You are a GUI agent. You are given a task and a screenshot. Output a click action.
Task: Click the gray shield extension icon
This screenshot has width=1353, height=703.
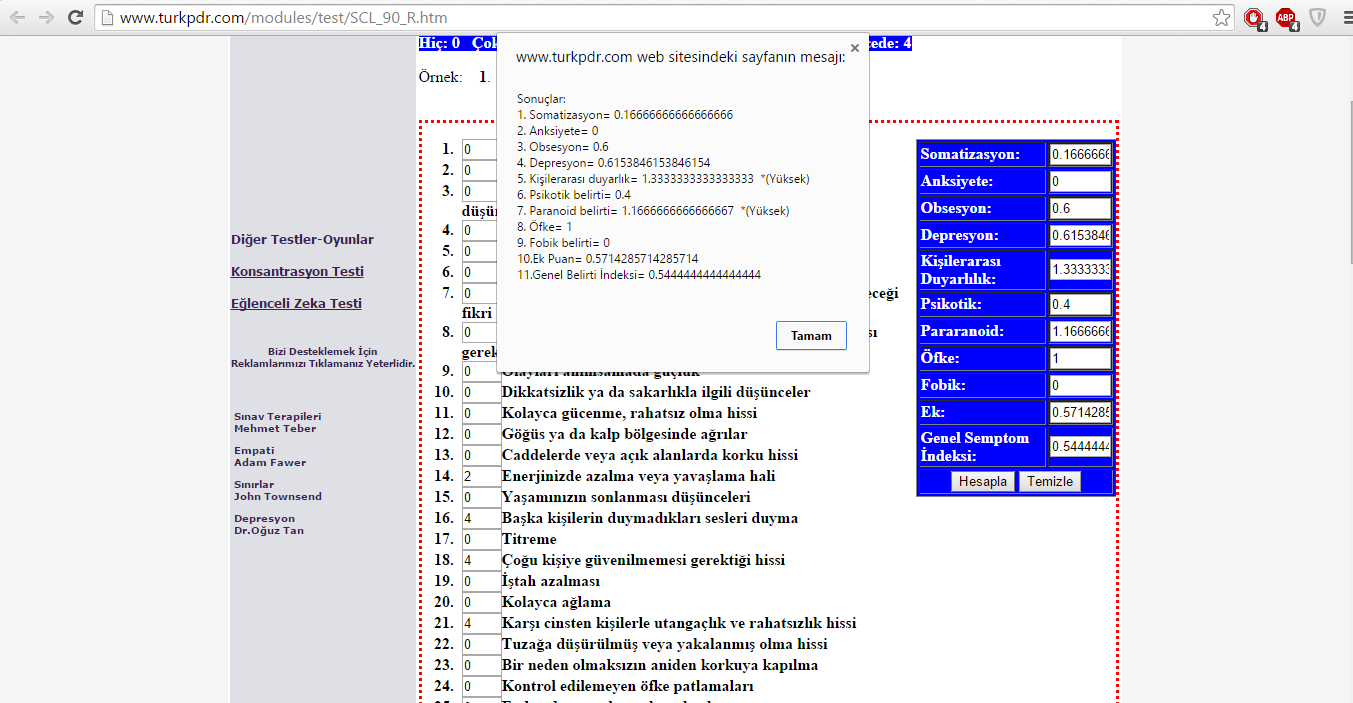(x=1317, y=18)
